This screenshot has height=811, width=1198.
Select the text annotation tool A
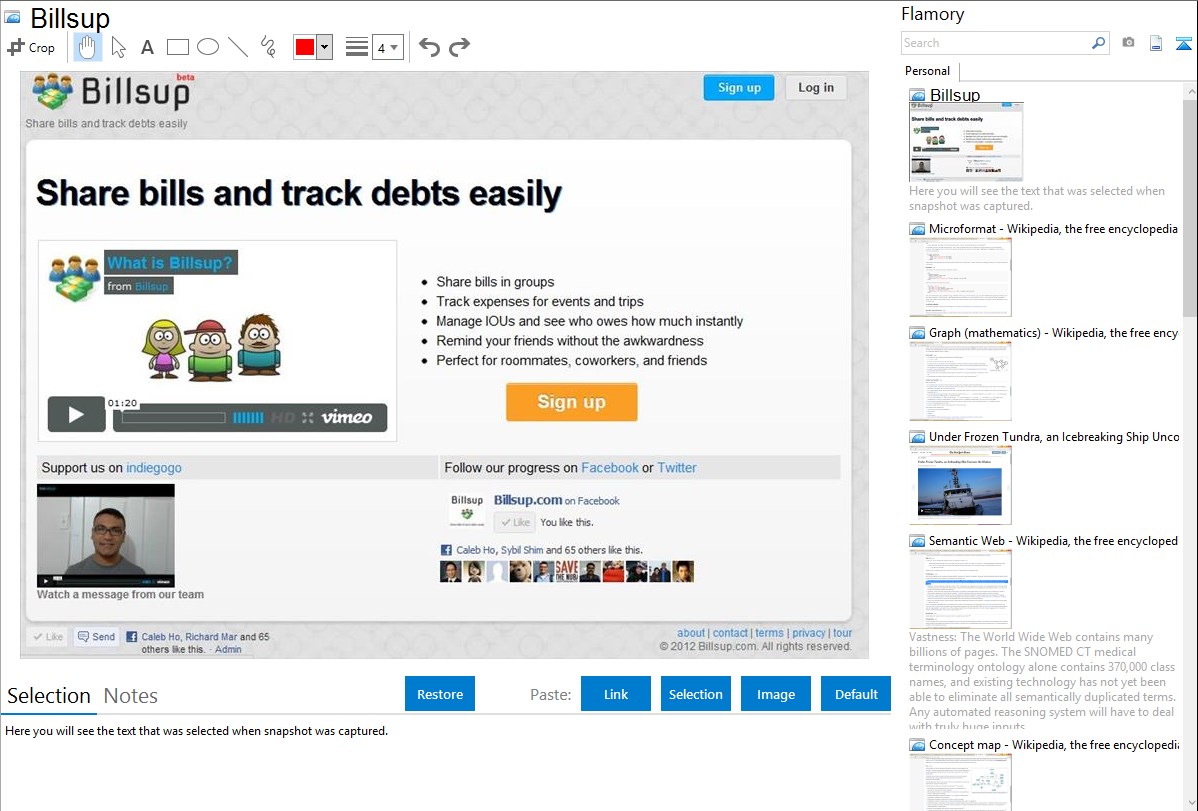click(147, 47)
